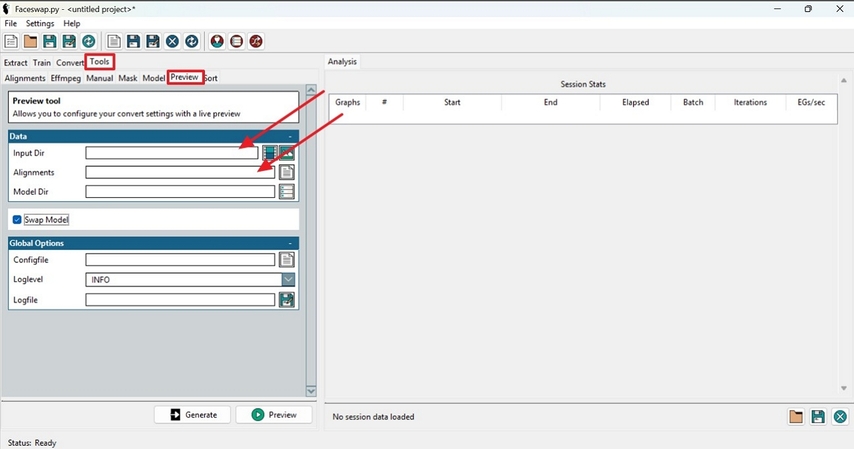The image size is (854, 449).
Task: Click the Generate button
Action: click(193, 415)
